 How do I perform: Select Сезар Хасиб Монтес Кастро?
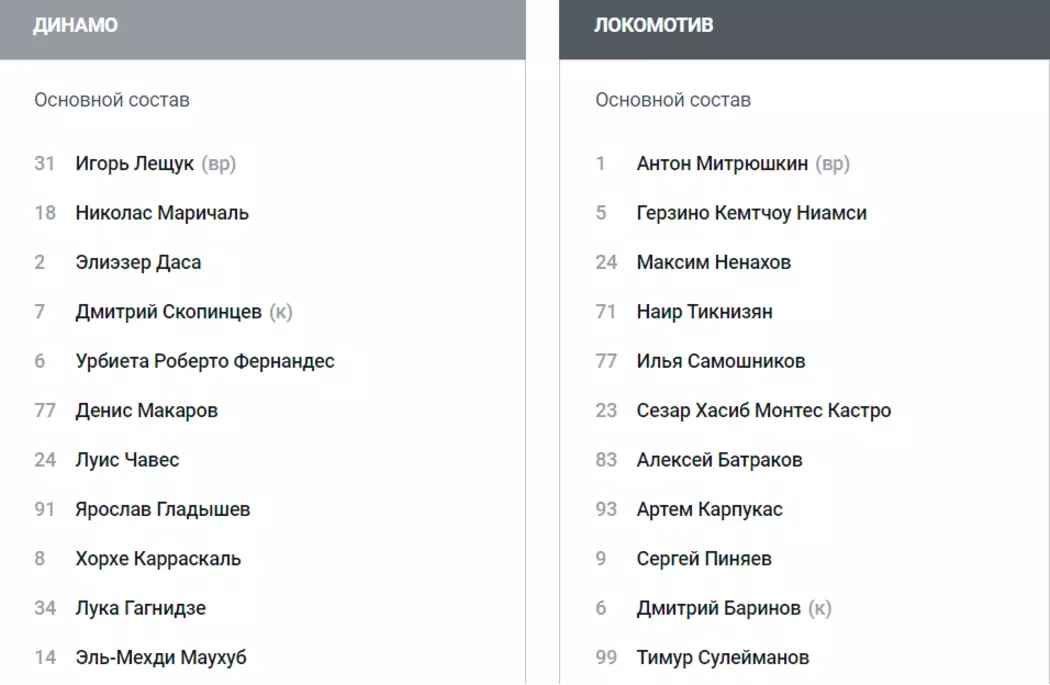coord(763,411)
